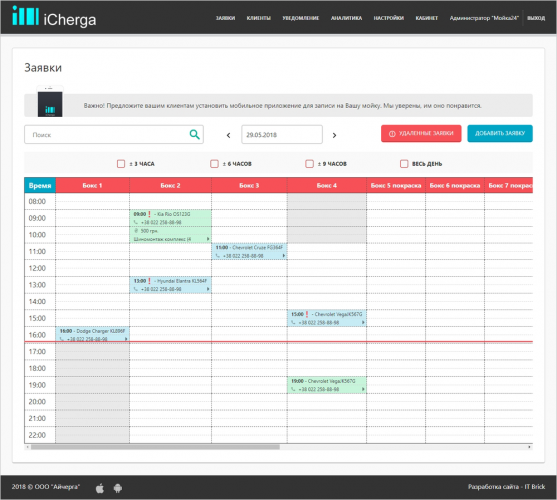Screen dimensions: 557x500
Task: Enable the ± 3 ЧАСА checkbox
Action: [x=121, y=164]
